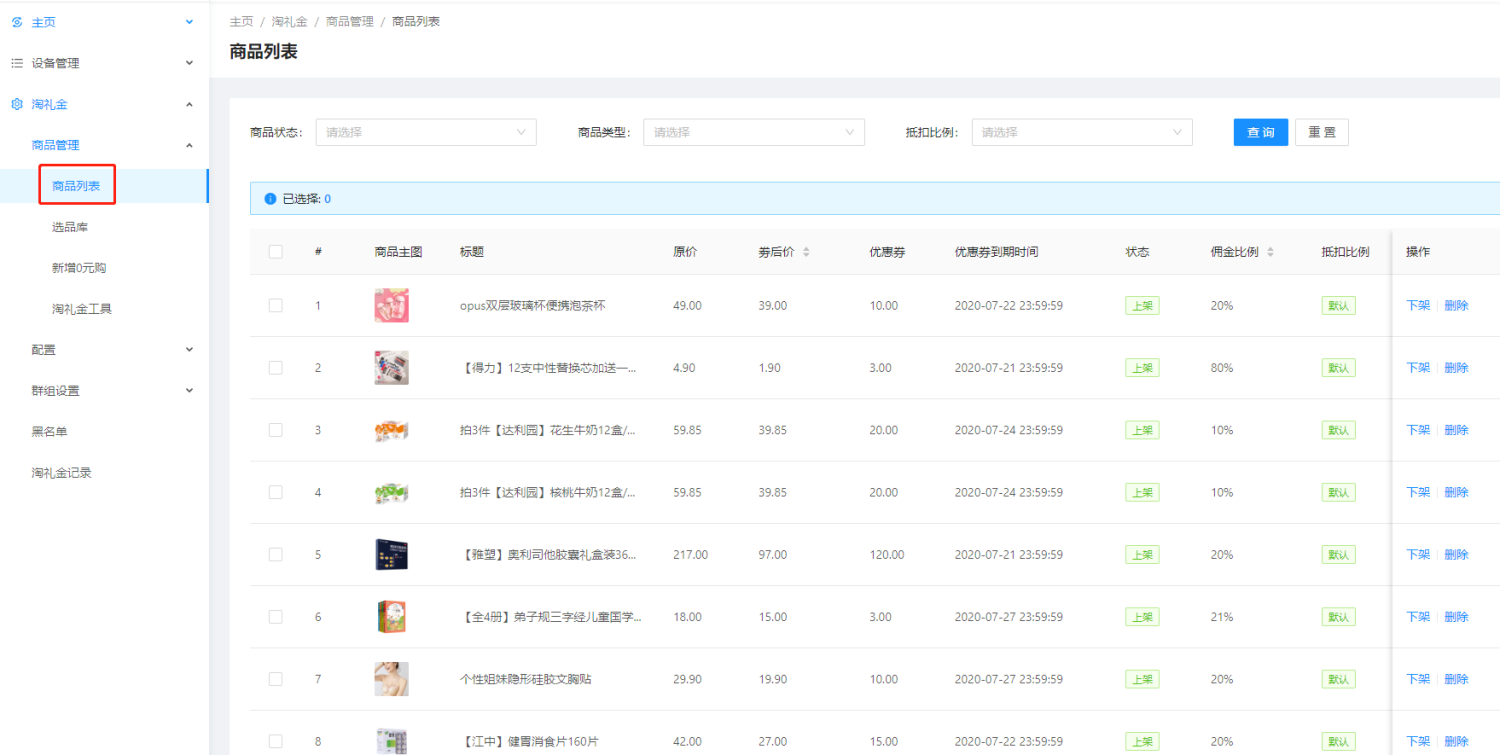Screen dimensions: 1500x755
Task: Collapse the 商品管理 submenu chevron
Action: coord(189,145)
